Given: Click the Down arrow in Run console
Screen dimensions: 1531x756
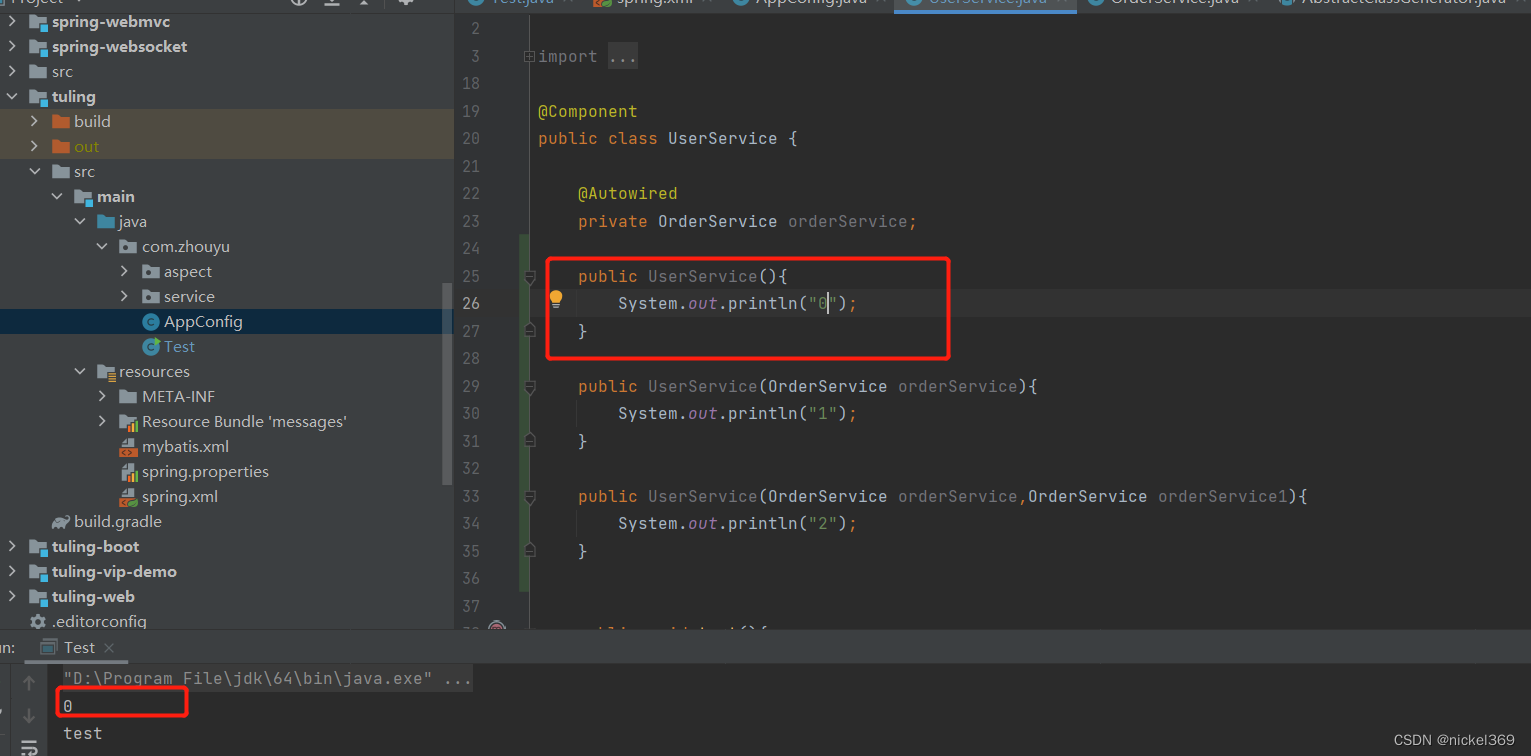Looking at the screenshot, I should 29,715.
